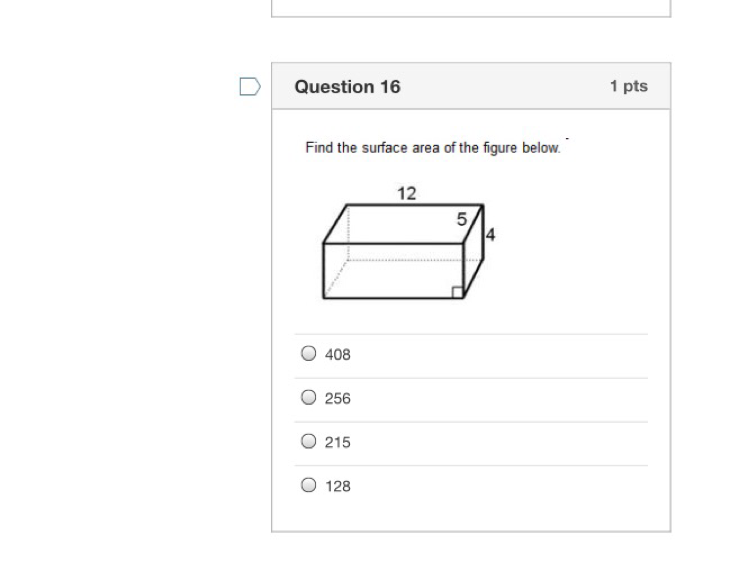748x572 pixels.
Task: Click the '4' height label beside the prism
Action: click(490, 235)
